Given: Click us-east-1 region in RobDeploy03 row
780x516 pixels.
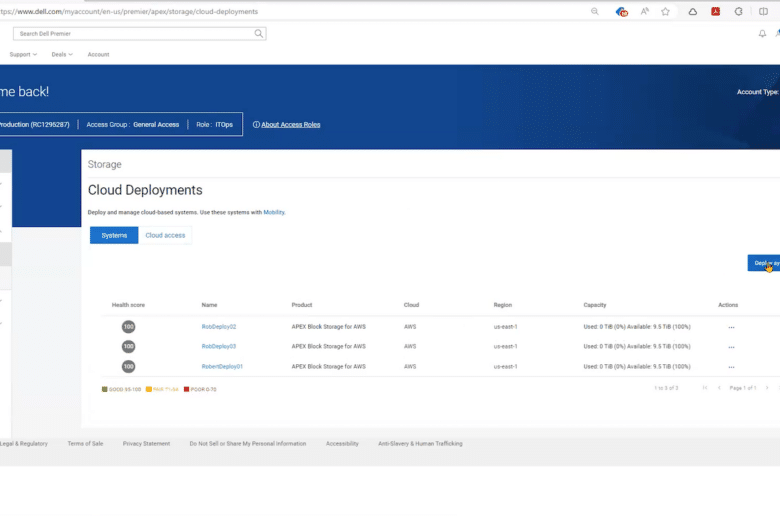Looking at the screenshot, I should [505, 346].
